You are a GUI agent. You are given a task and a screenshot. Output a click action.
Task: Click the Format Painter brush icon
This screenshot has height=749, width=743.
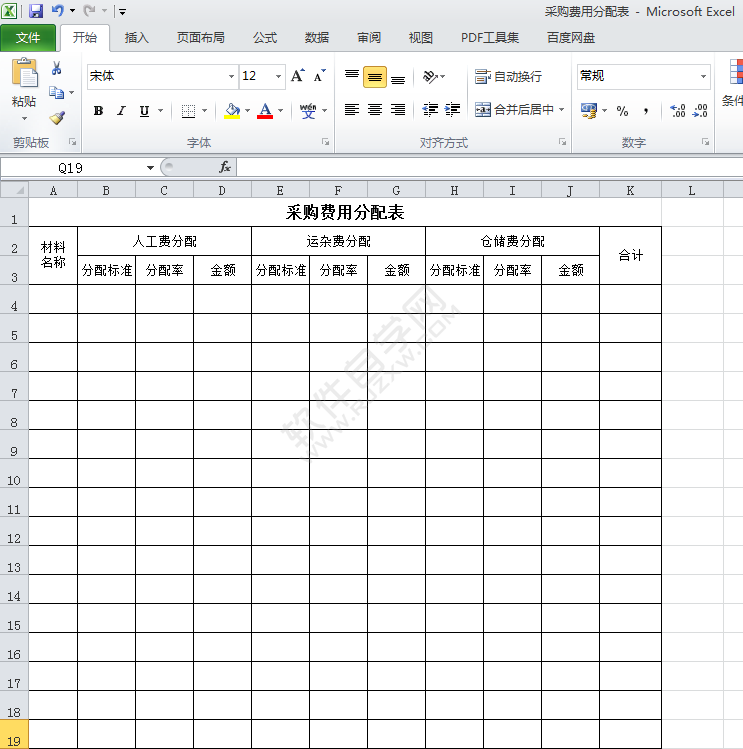(57, 118)
